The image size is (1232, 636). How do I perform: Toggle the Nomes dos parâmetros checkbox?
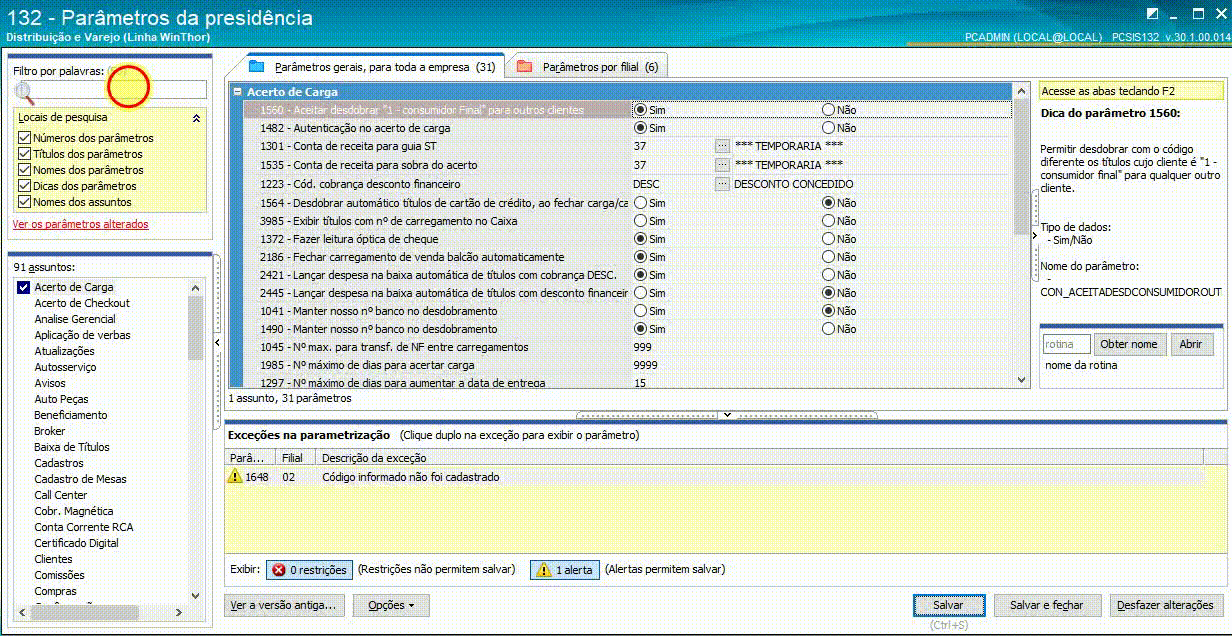click(24, 170)
